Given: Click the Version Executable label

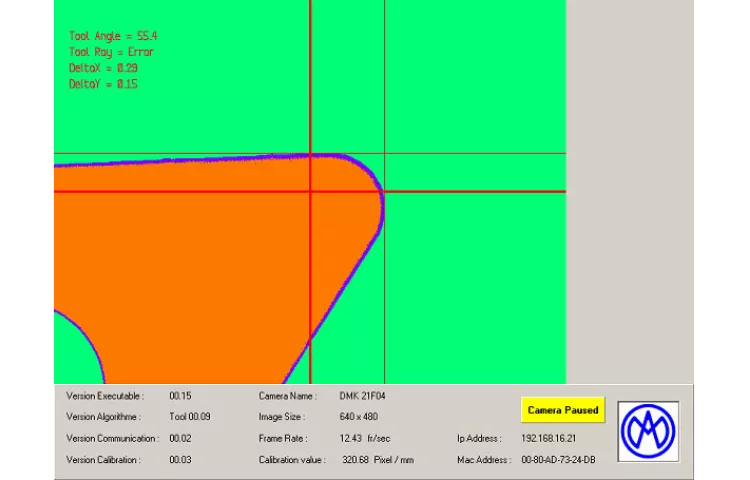Looking at the screenshot, I should pos(105,396).
